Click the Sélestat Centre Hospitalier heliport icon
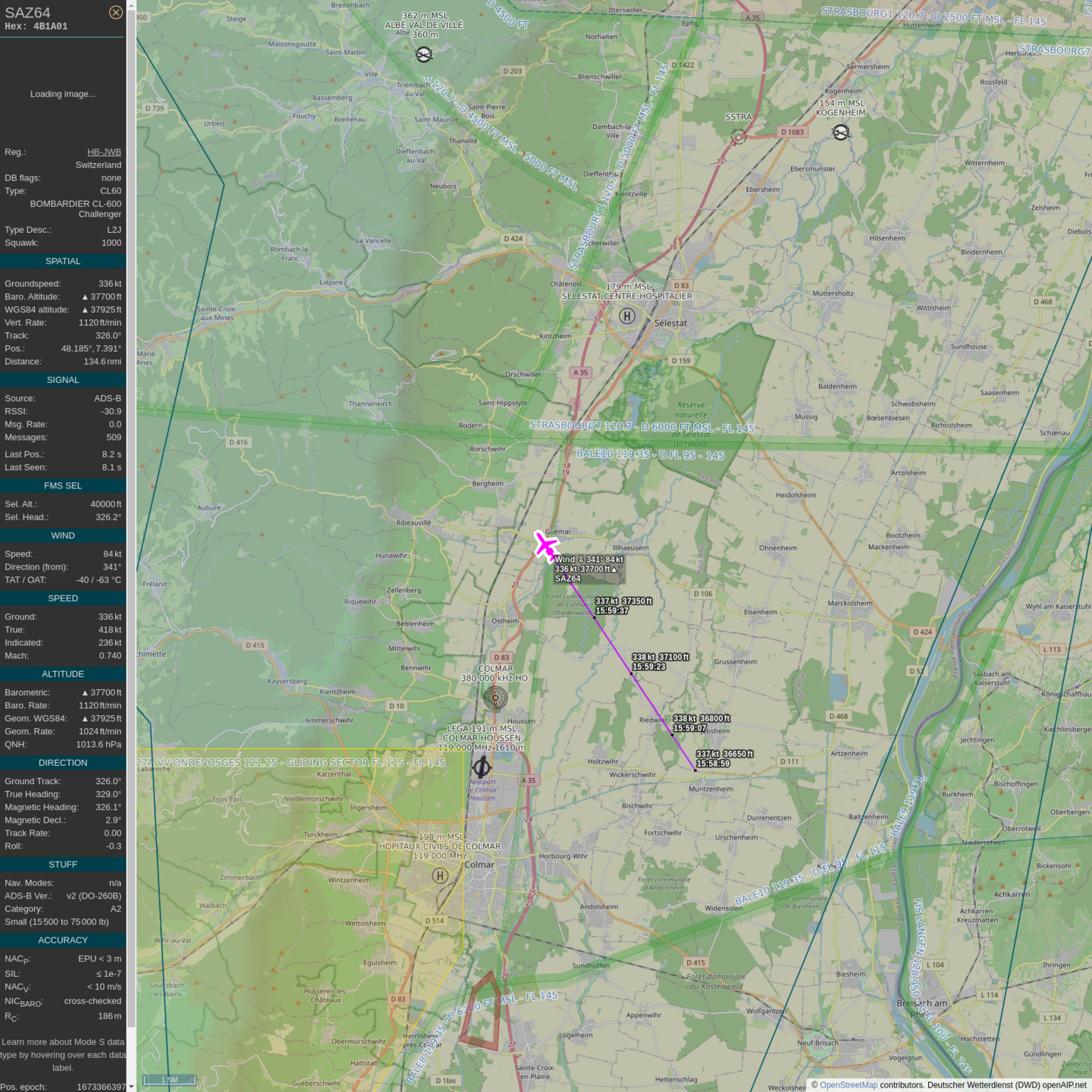 (627, 316)
